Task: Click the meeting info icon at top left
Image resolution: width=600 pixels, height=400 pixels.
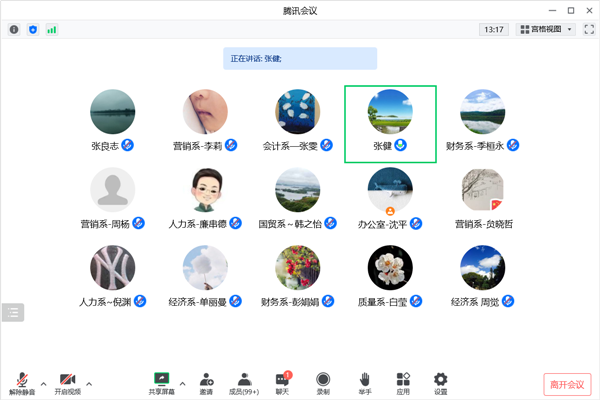Action: pos(14,30)
